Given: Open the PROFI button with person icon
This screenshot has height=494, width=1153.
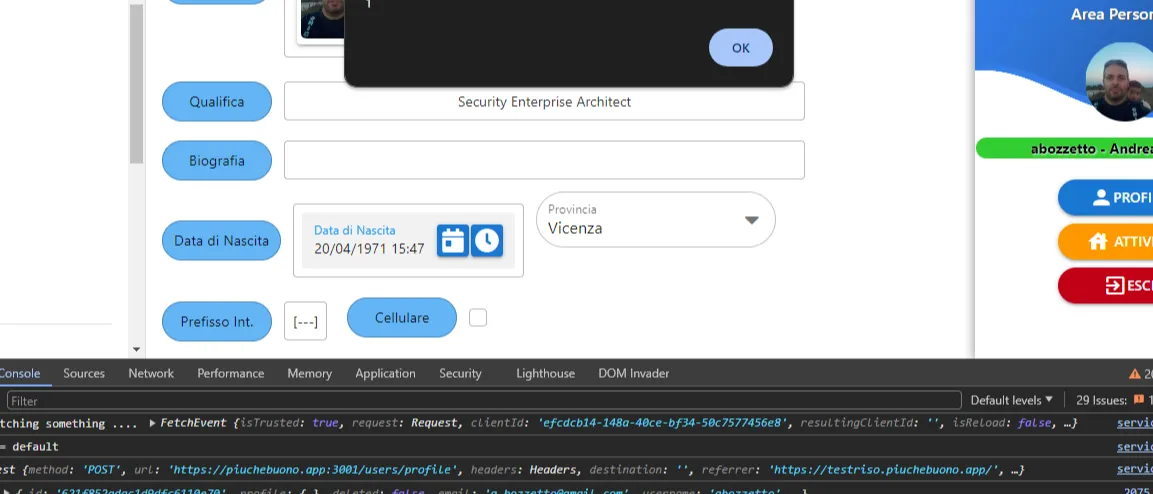Looking at the screenshot, I should click(x=1105, y=198).
